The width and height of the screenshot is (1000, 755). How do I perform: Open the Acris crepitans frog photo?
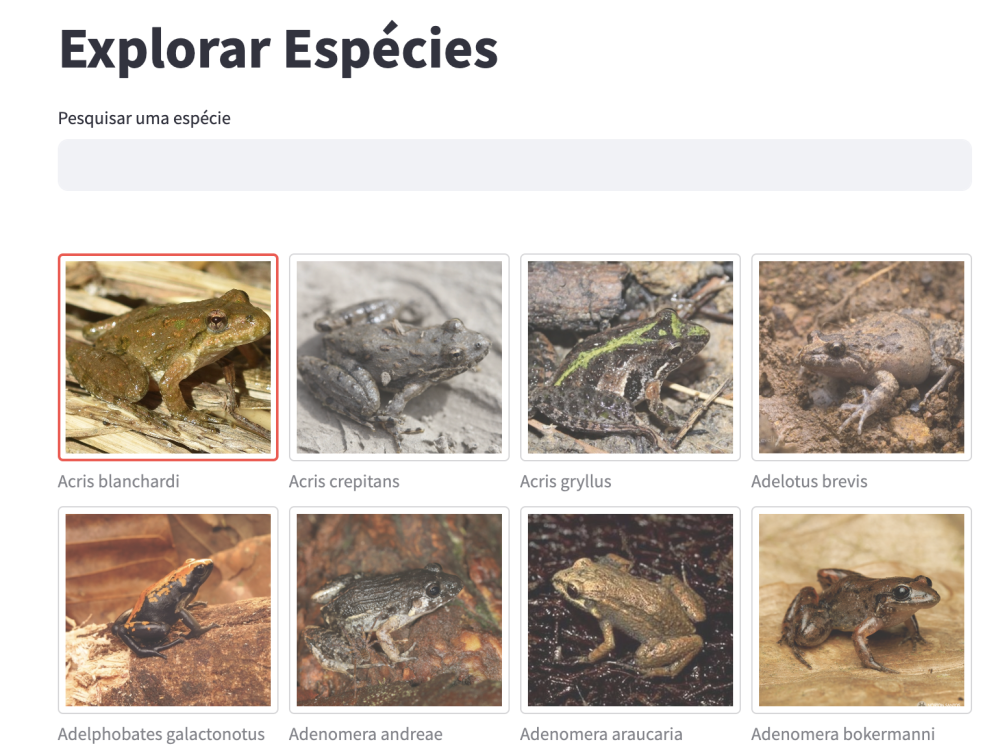tap(399, 357)
